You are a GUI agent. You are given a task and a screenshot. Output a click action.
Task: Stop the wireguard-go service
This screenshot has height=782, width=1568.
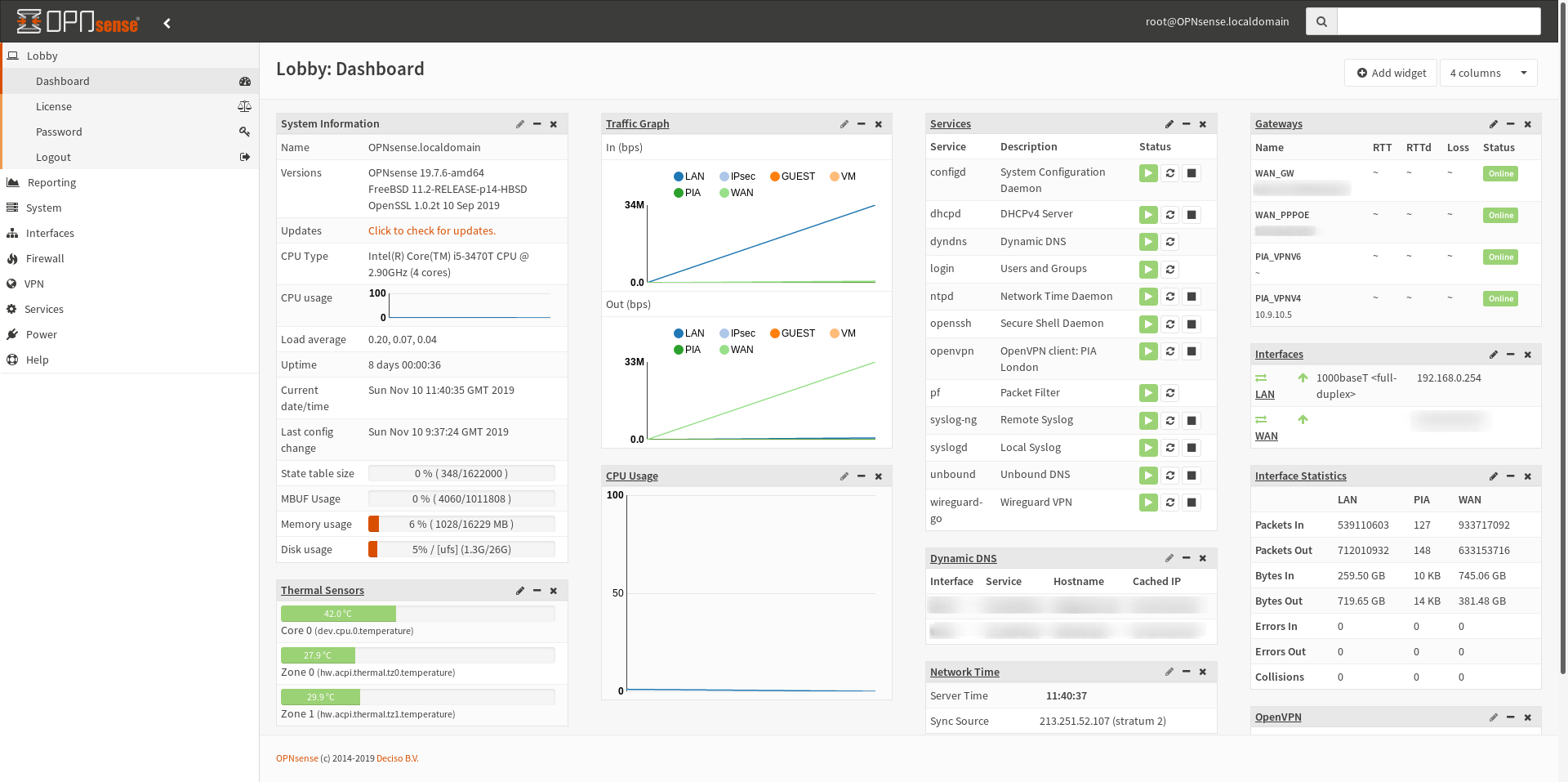[x=1192, y=503]
